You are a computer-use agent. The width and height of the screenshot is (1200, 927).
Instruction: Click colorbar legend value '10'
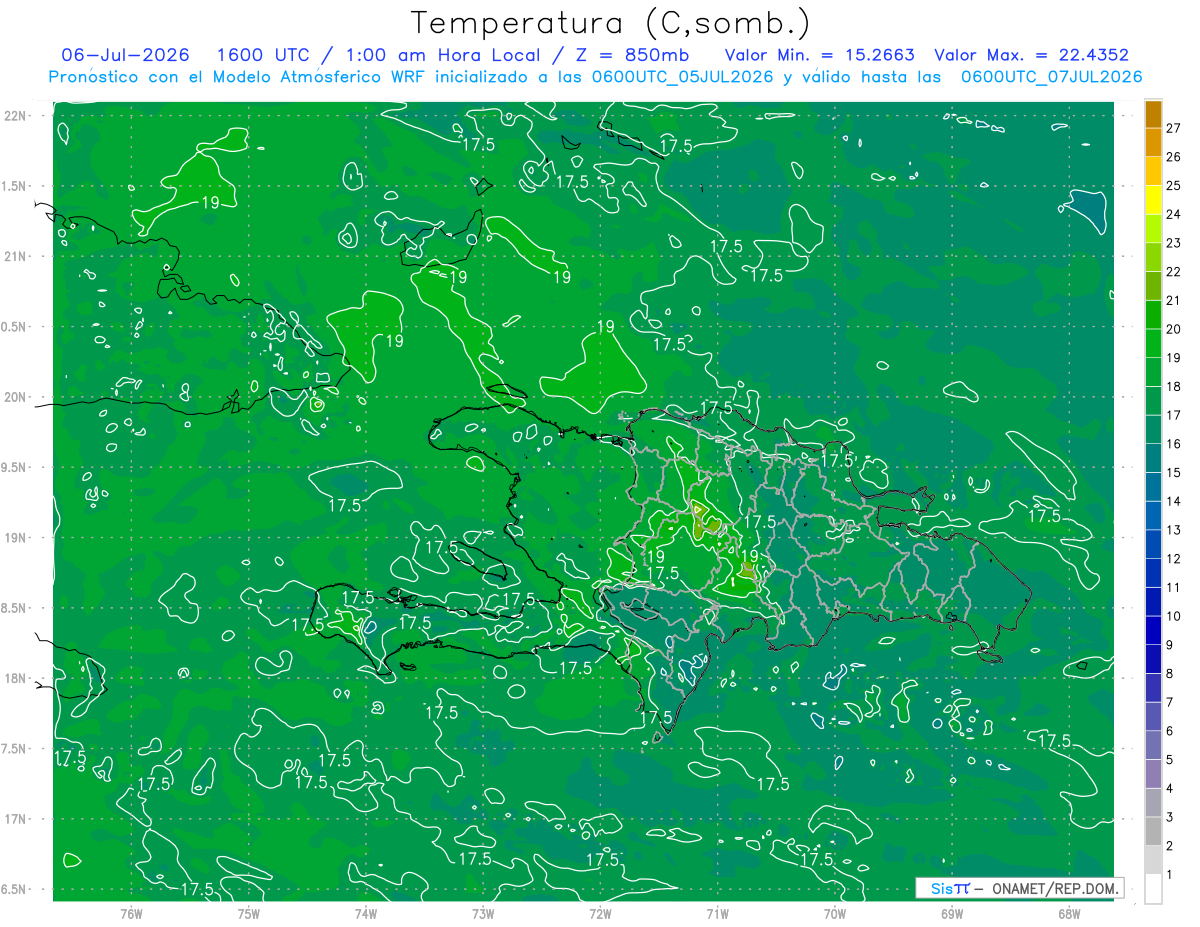click(x=1174, y=616)
